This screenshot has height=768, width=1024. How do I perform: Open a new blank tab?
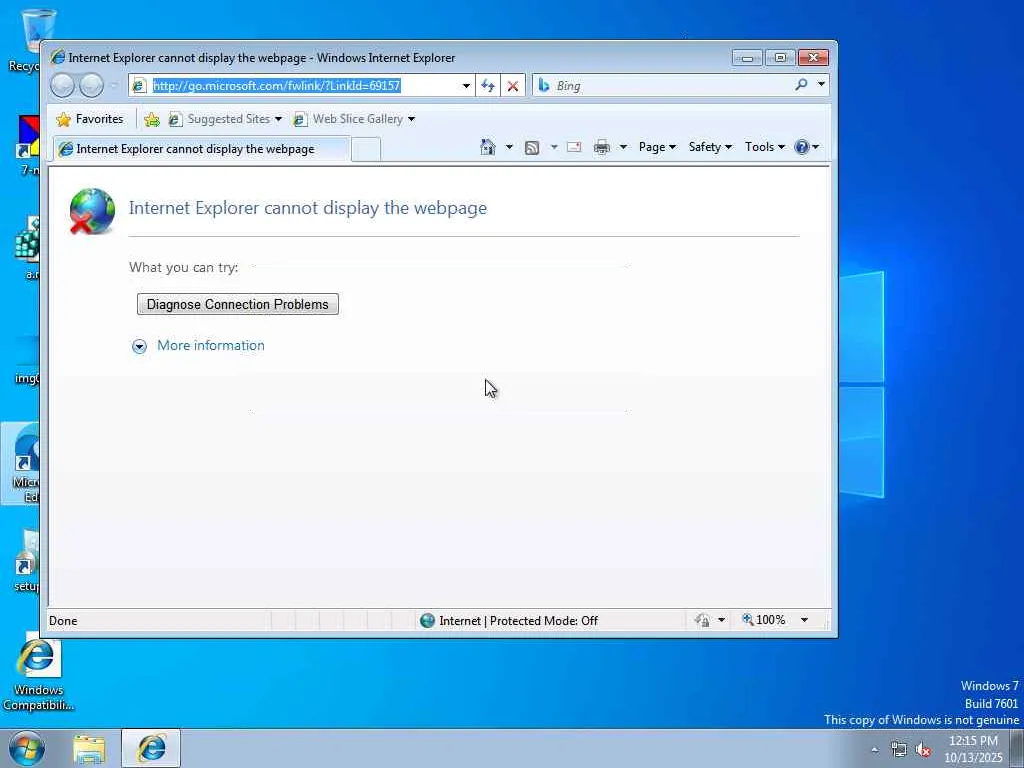366,150
